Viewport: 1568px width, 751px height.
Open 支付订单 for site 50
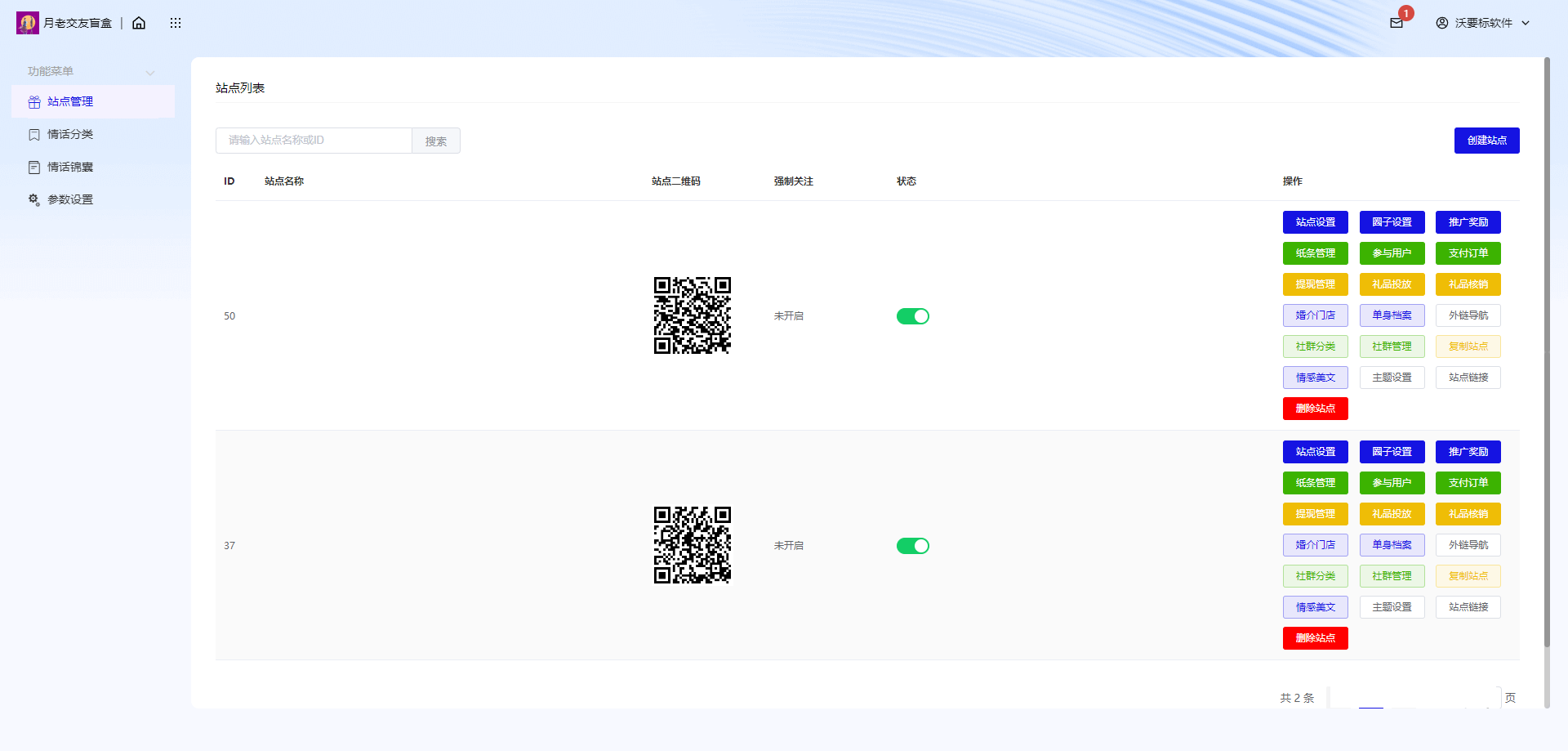tap(1468, 253)
